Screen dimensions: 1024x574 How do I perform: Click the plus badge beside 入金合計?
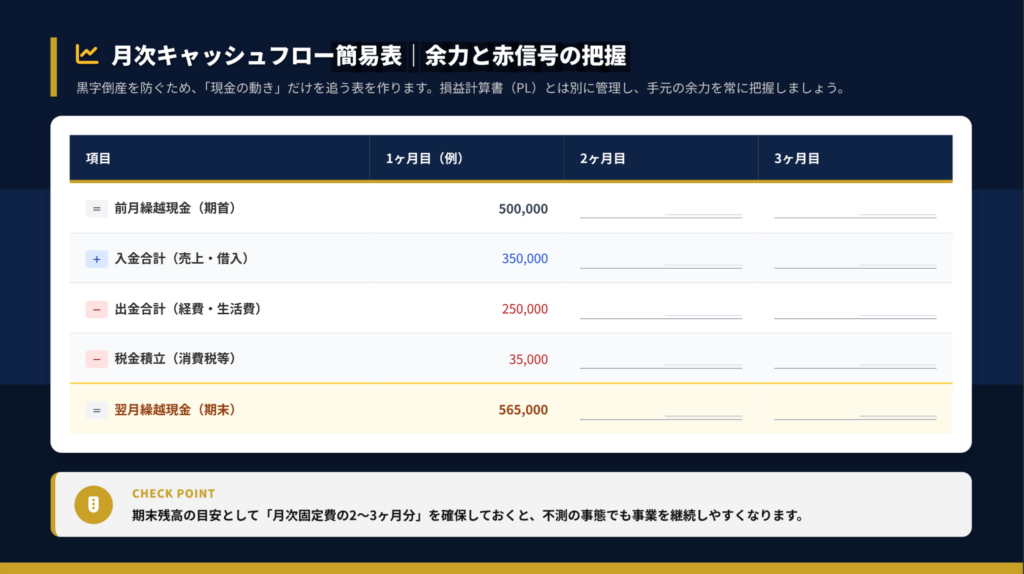97,259
